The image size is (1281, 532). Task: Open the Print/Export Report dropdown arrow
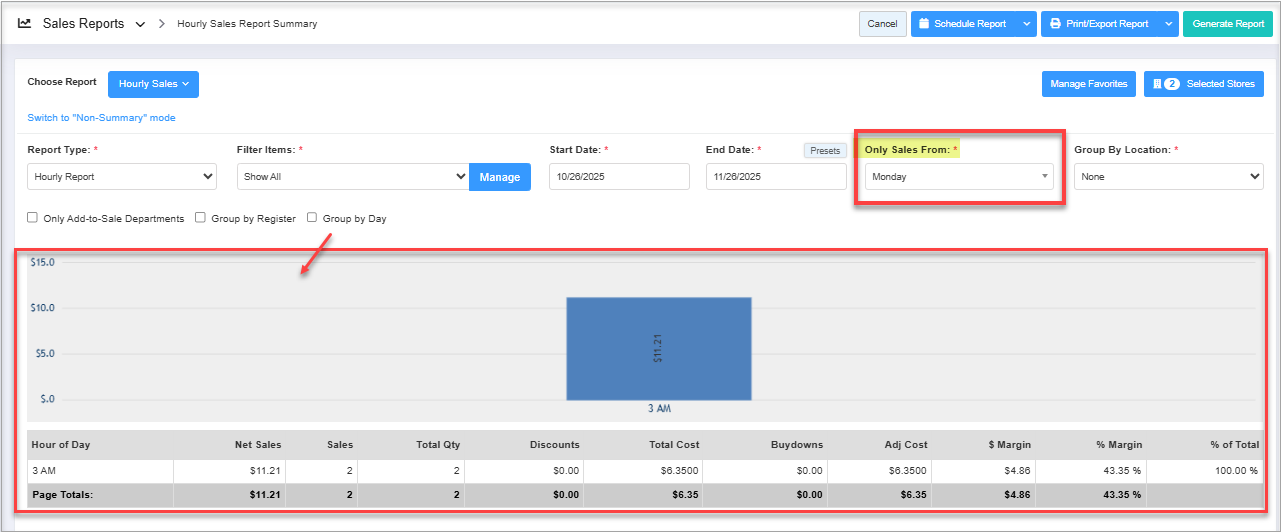tap(1168, 24)
